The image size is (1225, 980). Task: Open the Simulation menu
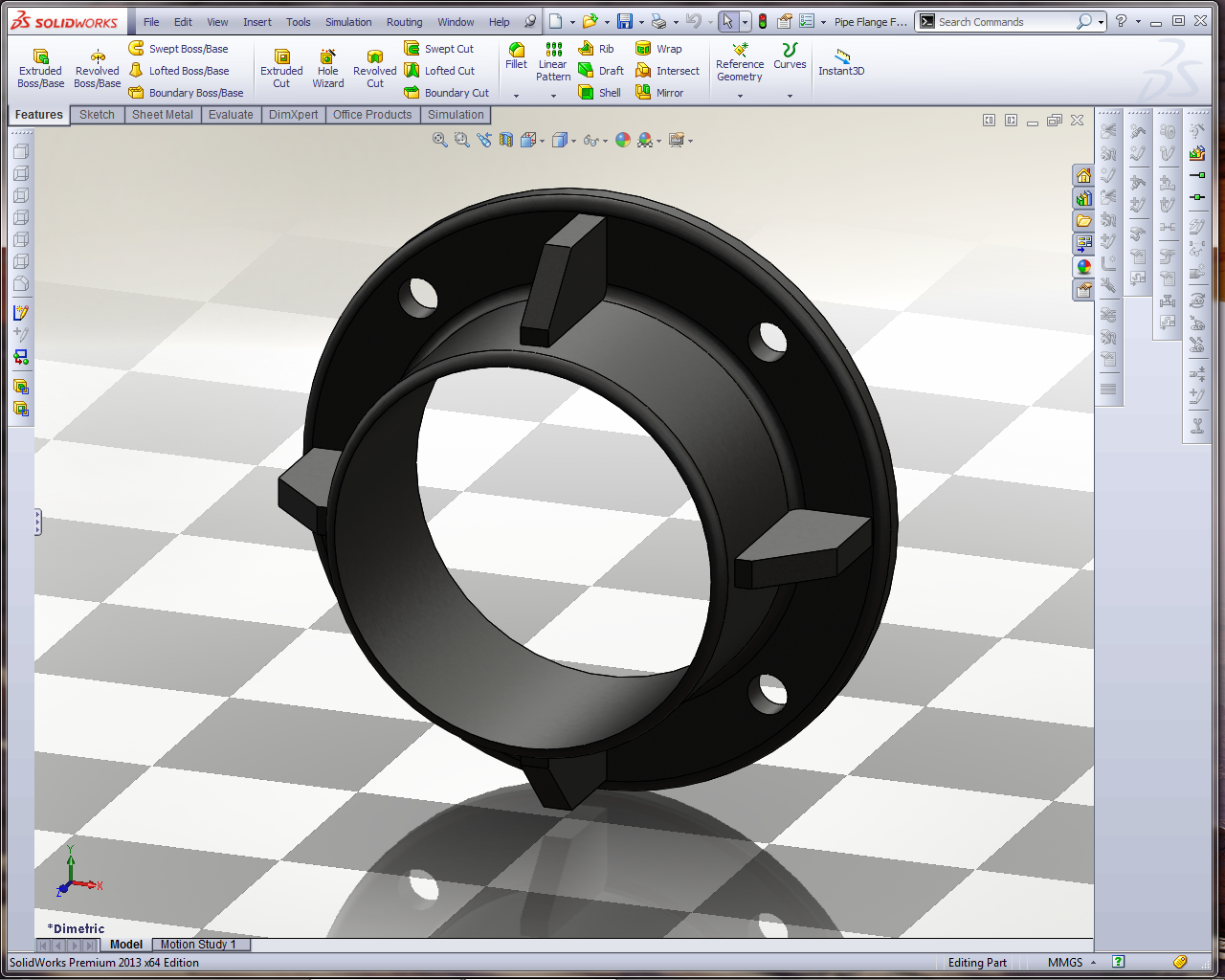click(348, 22)
